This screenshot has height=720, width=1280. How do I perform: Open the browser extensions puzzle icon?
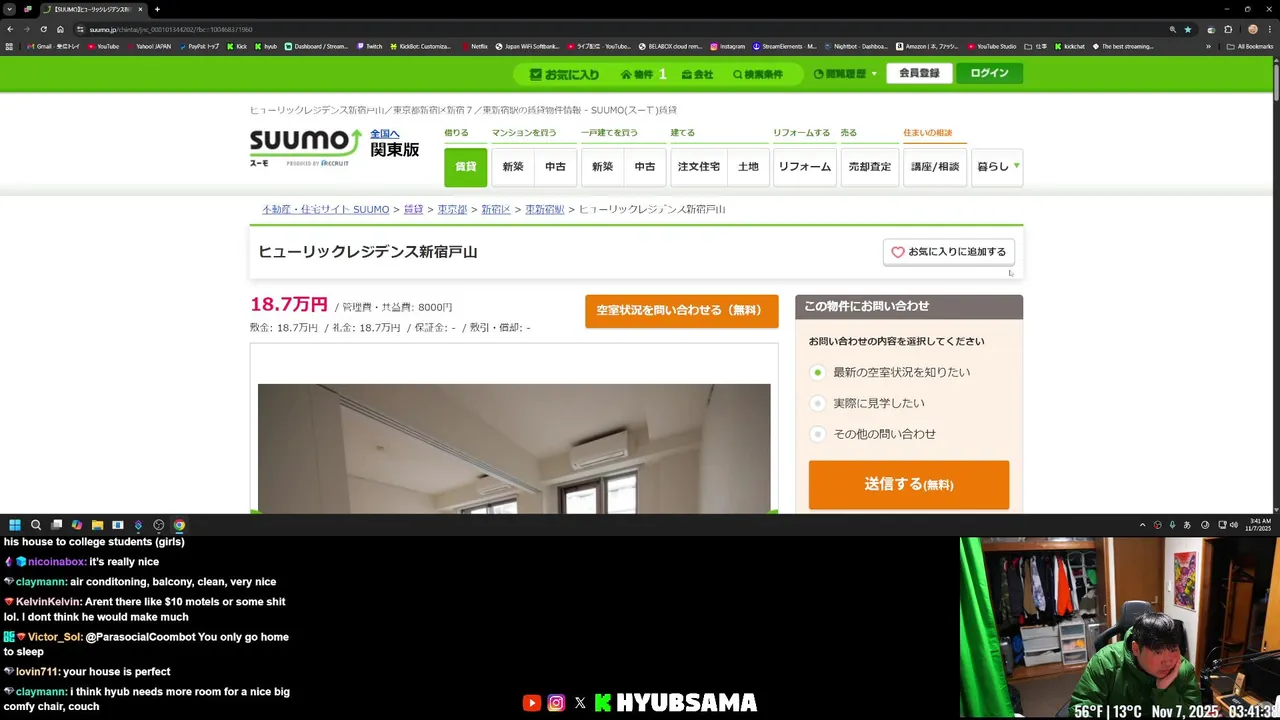1228,29
